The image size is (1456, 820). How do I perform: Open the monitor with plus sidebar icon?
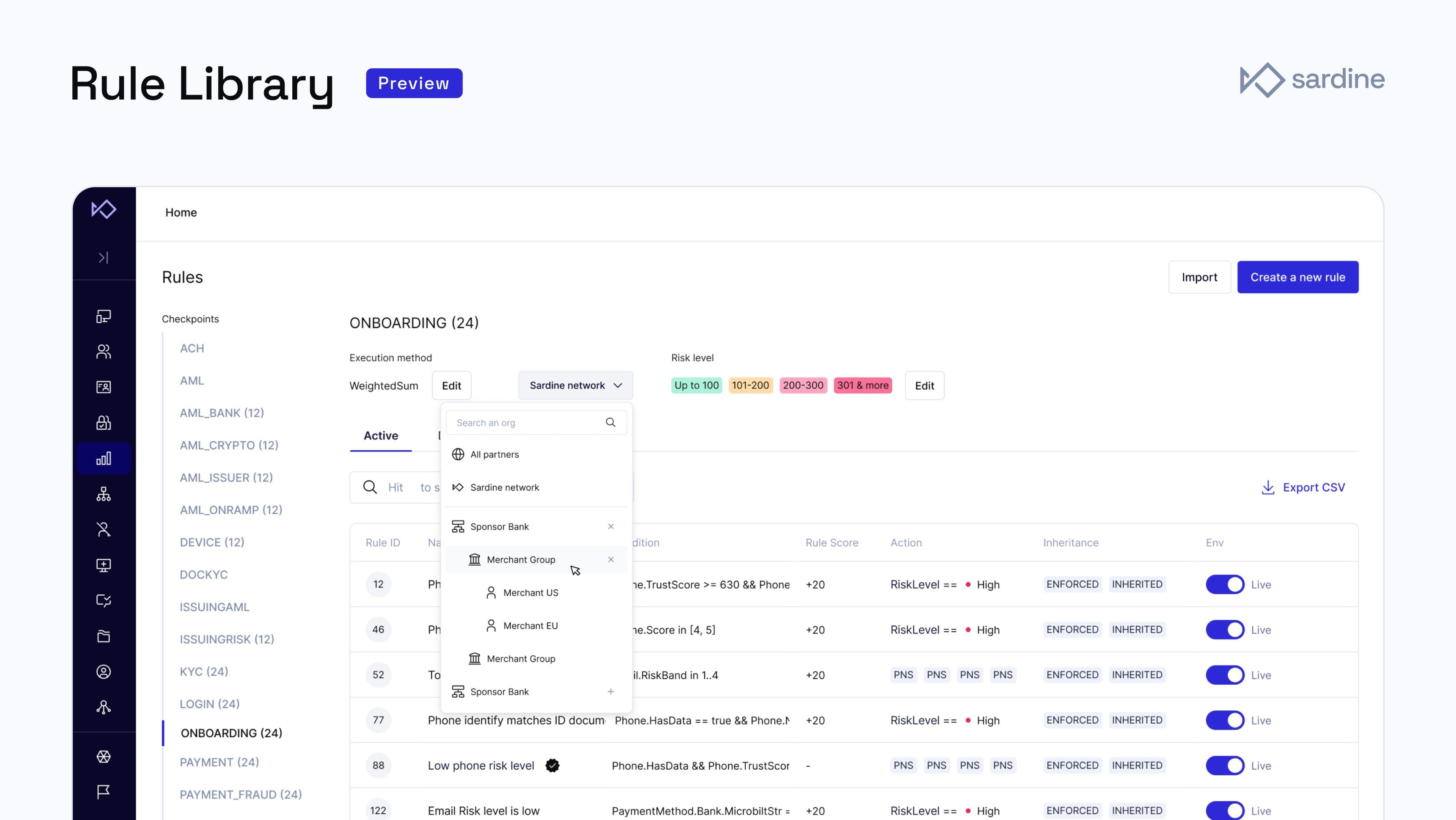tap(104, 565)
